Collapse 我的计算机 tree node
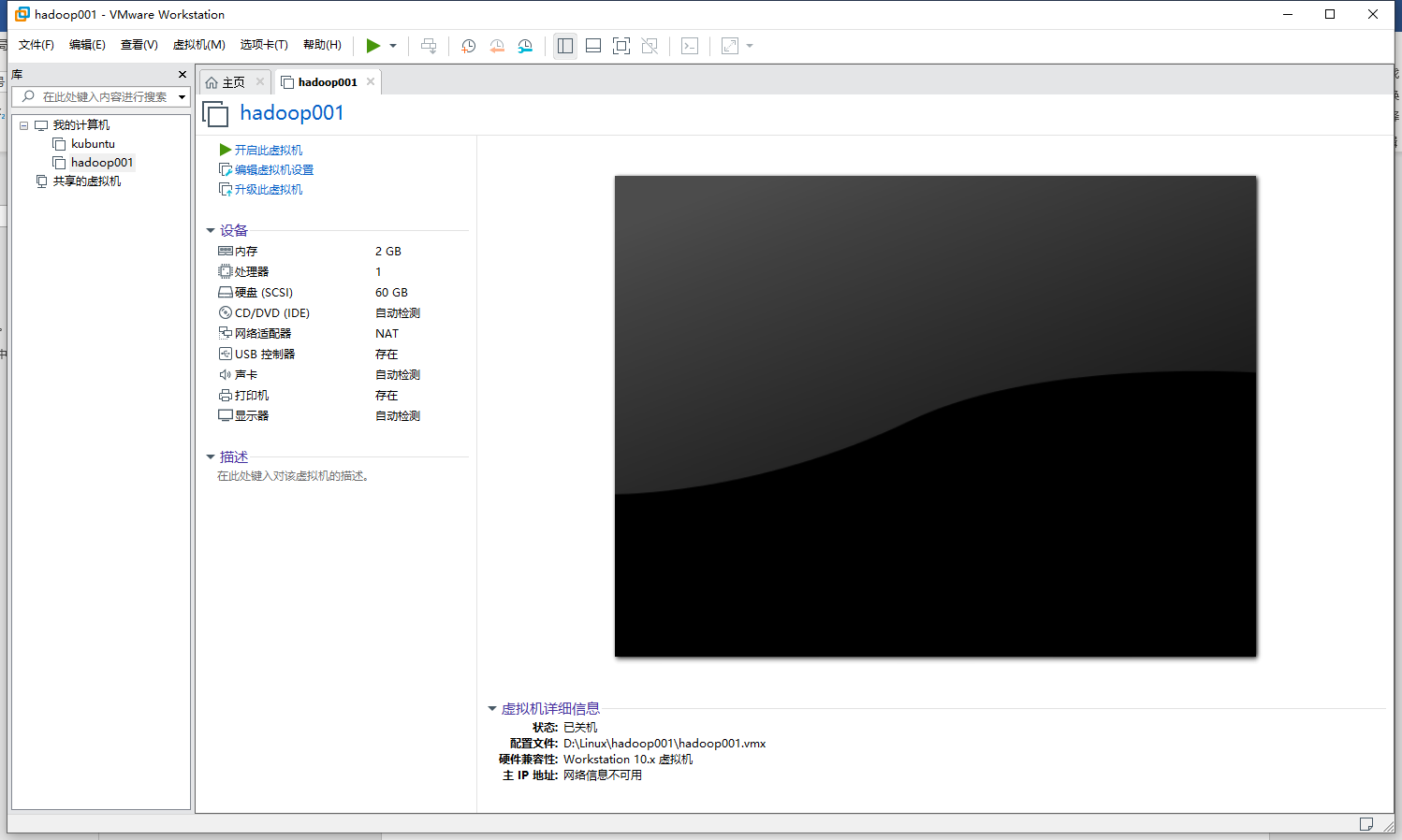 point(24,125)
